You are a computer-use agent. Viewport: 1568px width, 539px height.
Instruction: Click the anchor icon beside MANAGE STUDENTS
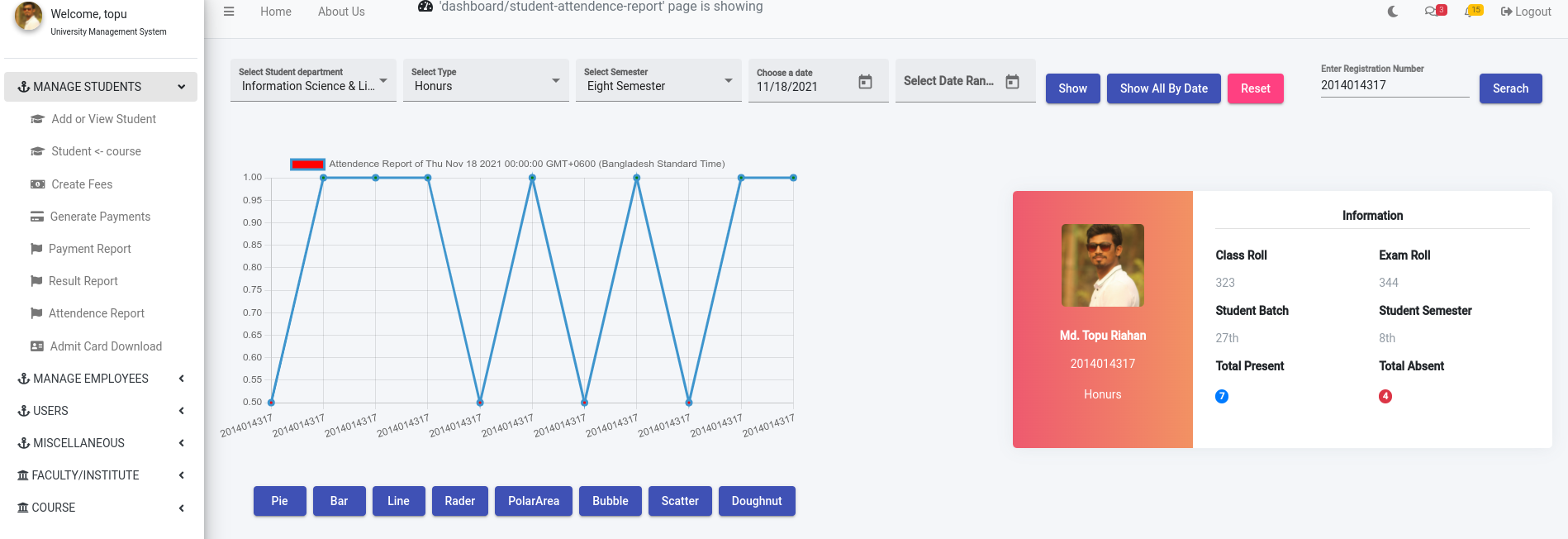[x=23, y=87]
